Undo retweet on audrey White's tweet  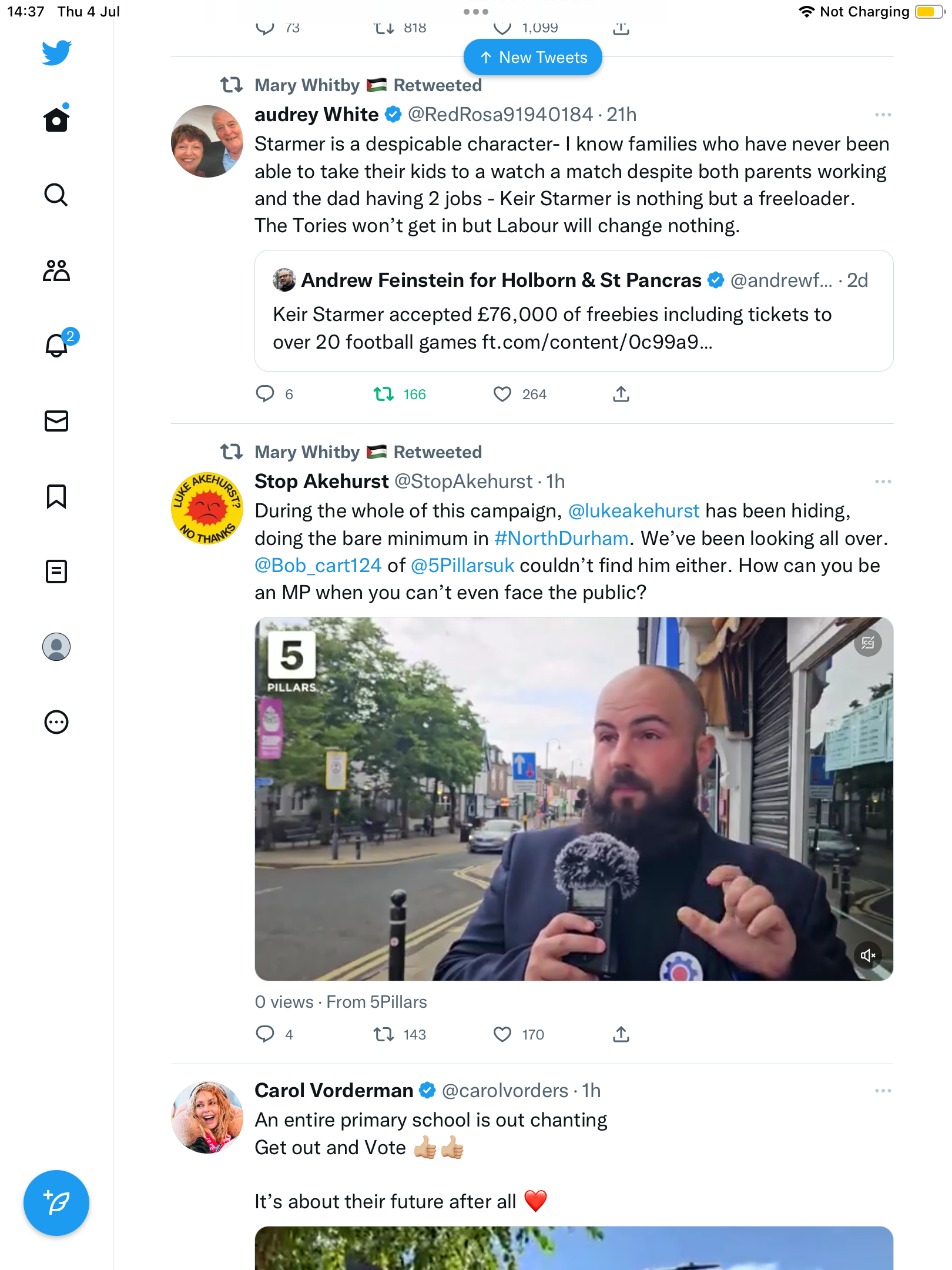(x=384, y=394)
